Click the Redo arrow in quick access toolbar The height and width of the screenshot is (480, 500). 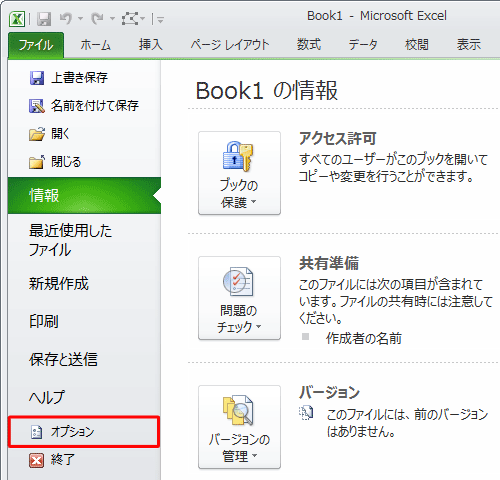pyautogui.click(x=97, y=19)
